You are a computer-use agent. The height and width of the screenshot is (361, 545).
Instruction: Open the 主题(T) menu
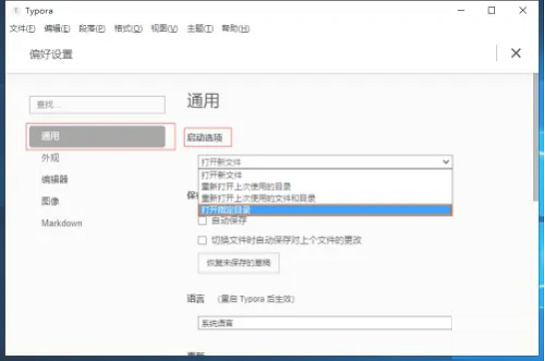[x=200, y=28]
